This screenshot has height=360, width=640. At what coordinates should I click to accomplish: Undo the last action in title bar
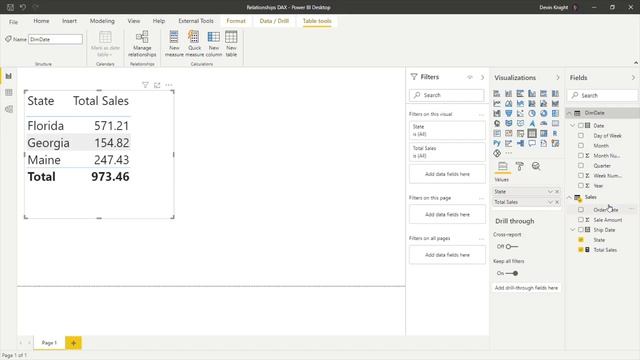click(23, 7)
